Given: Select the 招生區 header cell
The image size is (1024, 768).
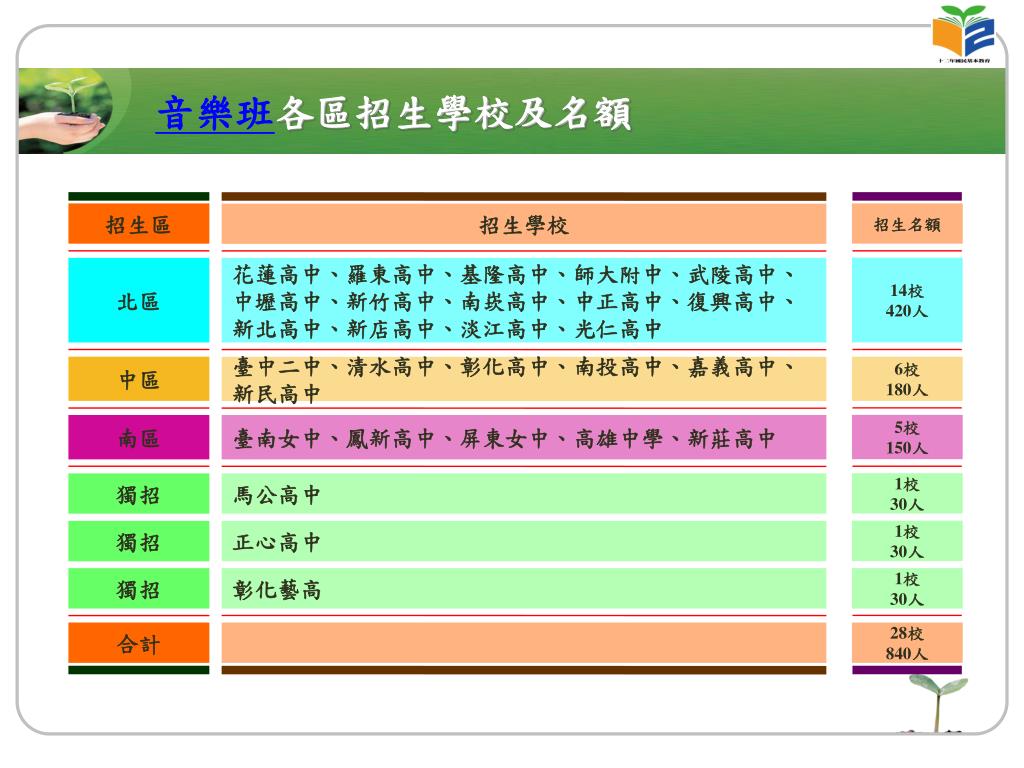Looking at the screenshot, I should click(138, 225).
